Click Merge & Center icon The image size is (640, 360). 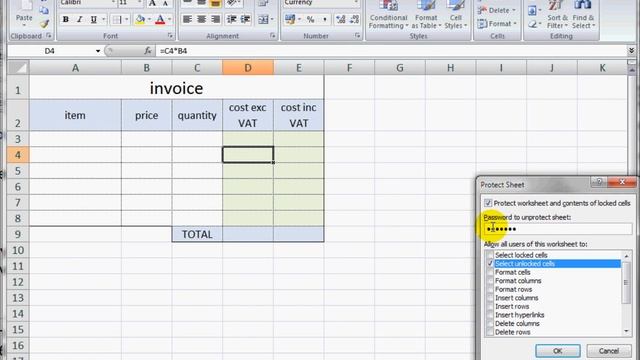[263, 19]
